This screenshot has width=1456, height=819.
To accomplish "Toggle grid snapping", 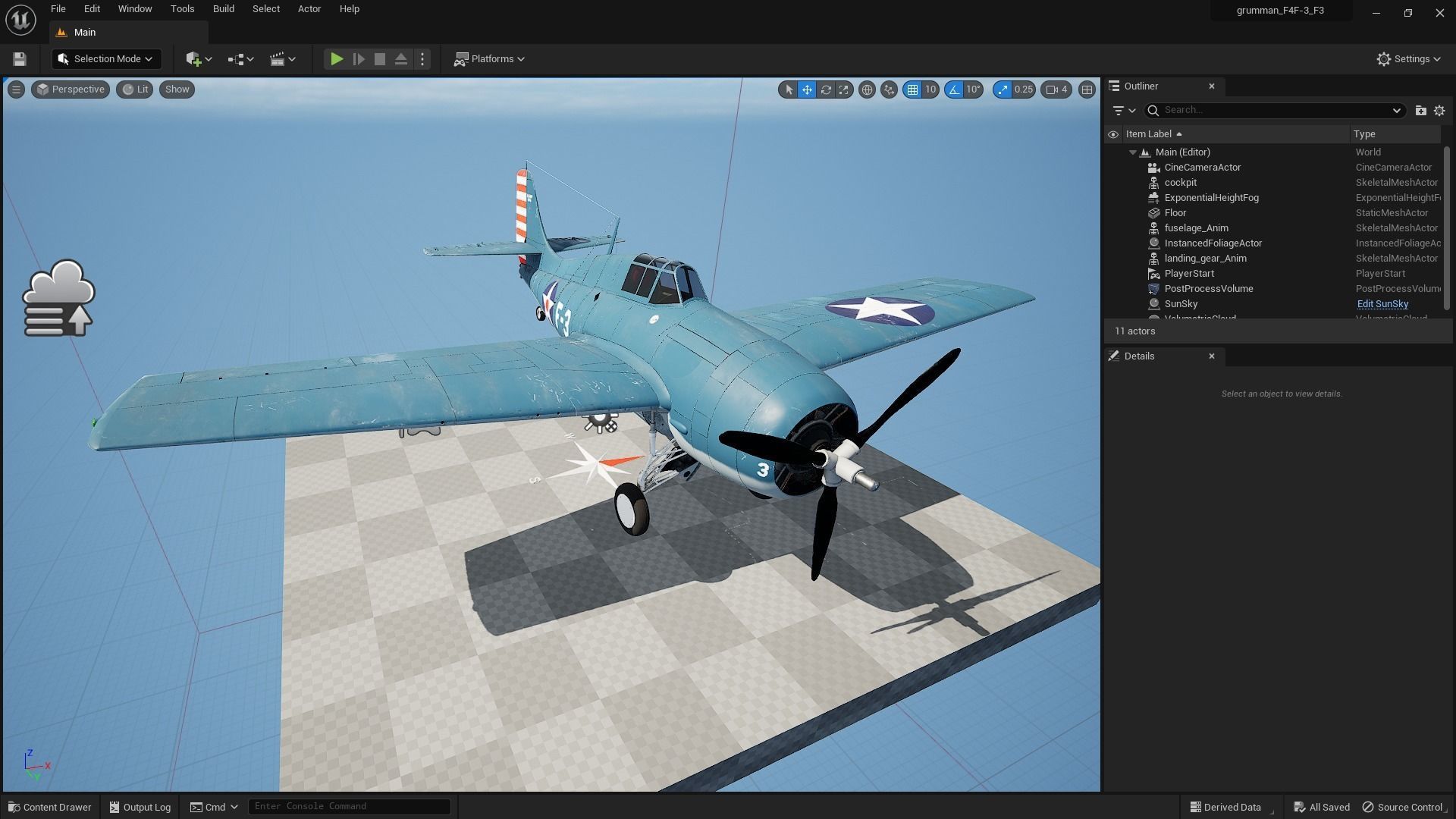I will [x=912, y=89].
